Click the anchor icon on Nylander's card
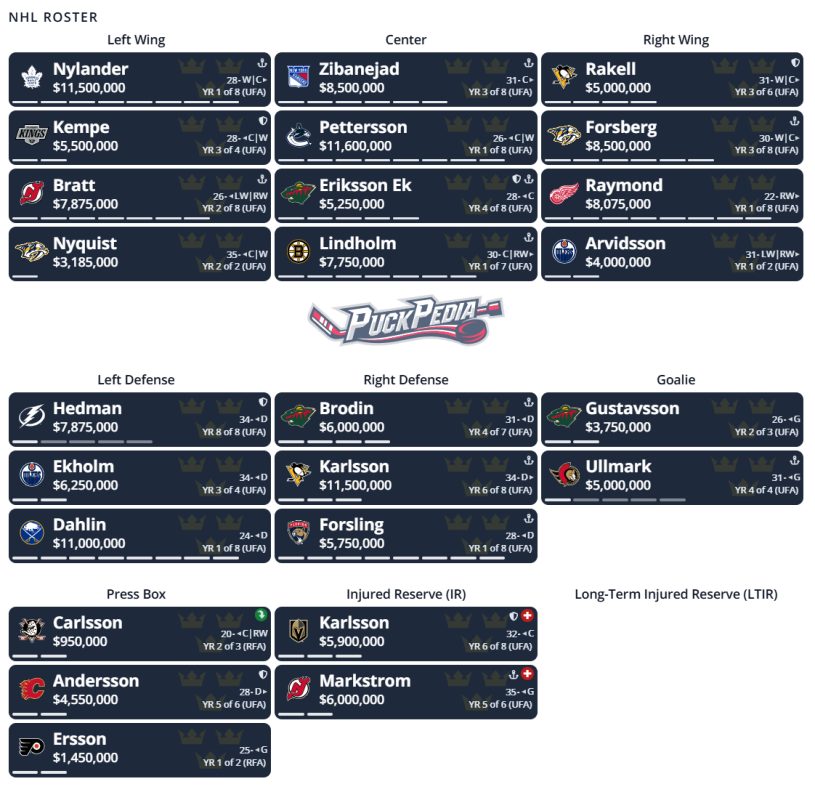 coord(262,63)
